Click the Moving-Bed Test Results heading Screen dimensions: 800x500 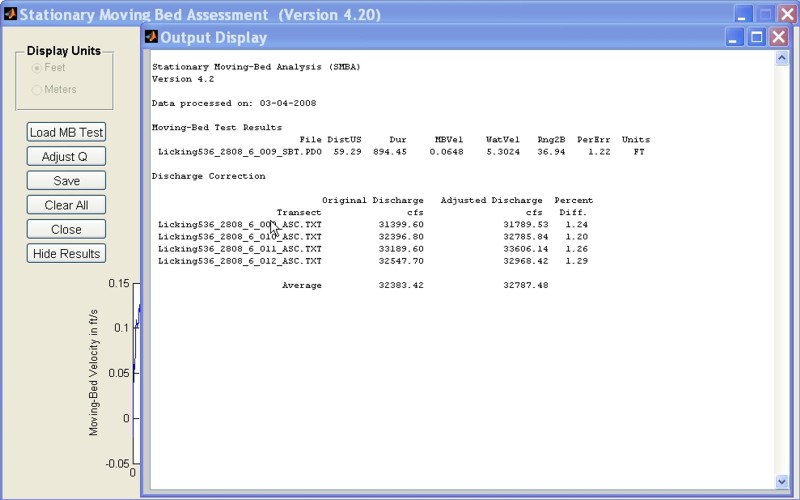pos(217,128)
